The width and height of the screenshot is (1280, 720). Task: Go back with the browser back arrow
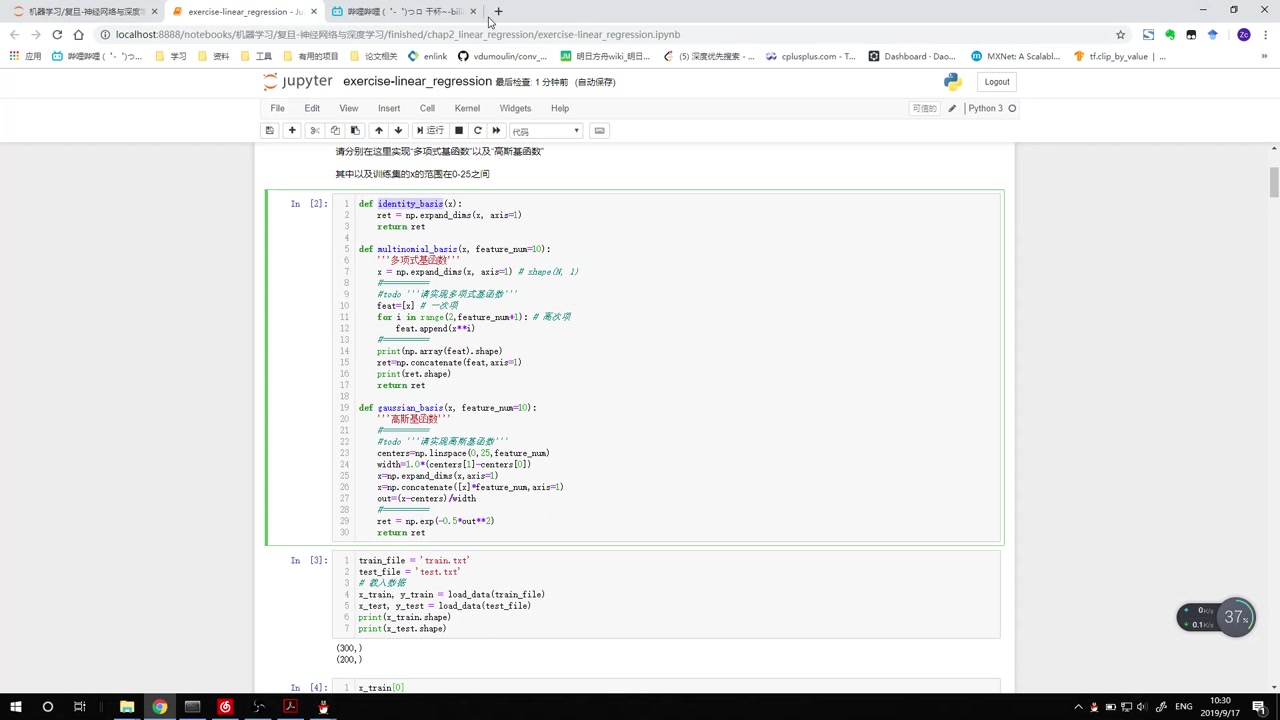[x=14, y=34]
